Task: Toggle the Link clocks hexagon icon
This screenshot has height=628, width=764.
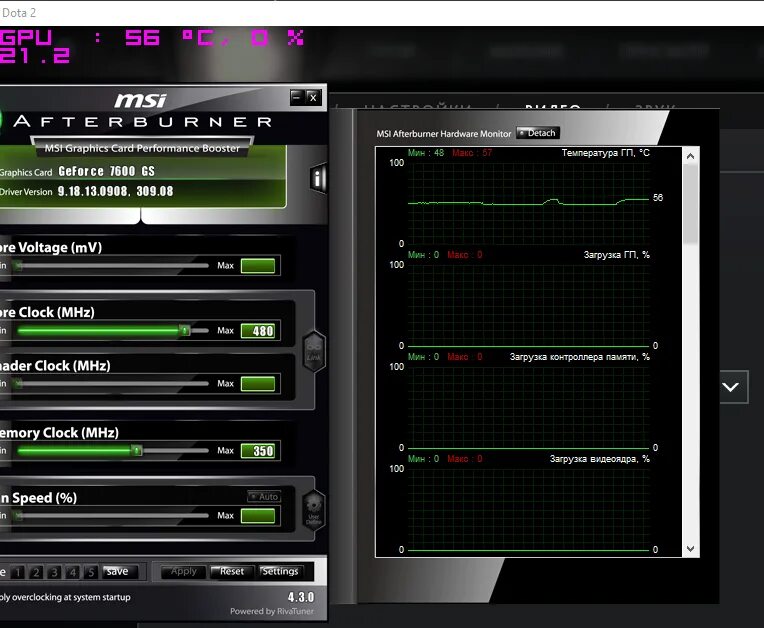Action: (x=313, y=351)
